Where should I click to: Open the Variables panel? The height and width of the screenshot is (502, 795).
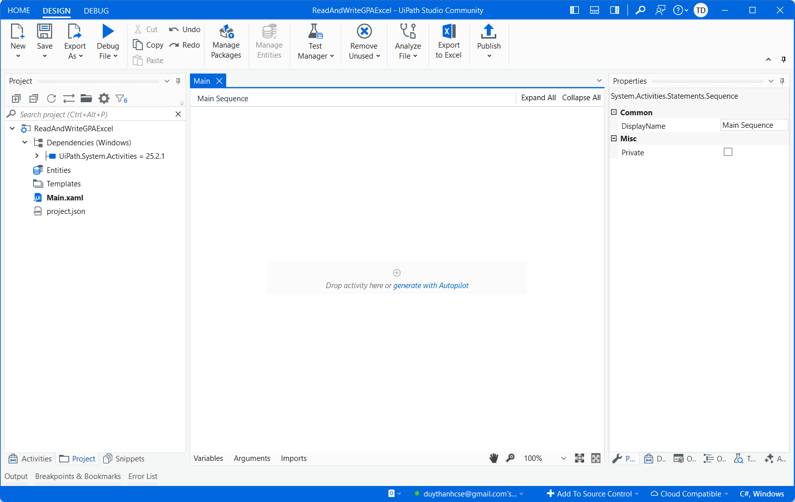coord(208,458)
